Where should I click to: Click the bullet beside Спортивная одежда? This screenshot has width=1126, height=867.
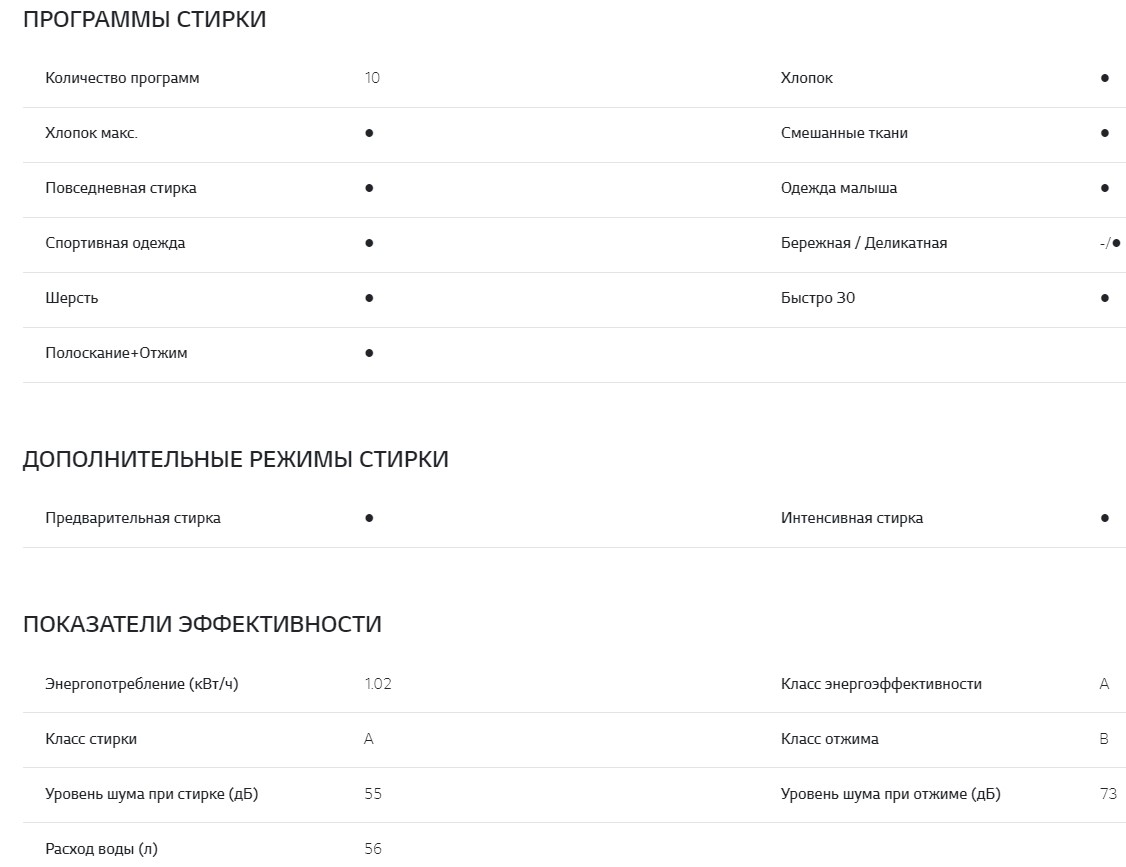point(369,243)
